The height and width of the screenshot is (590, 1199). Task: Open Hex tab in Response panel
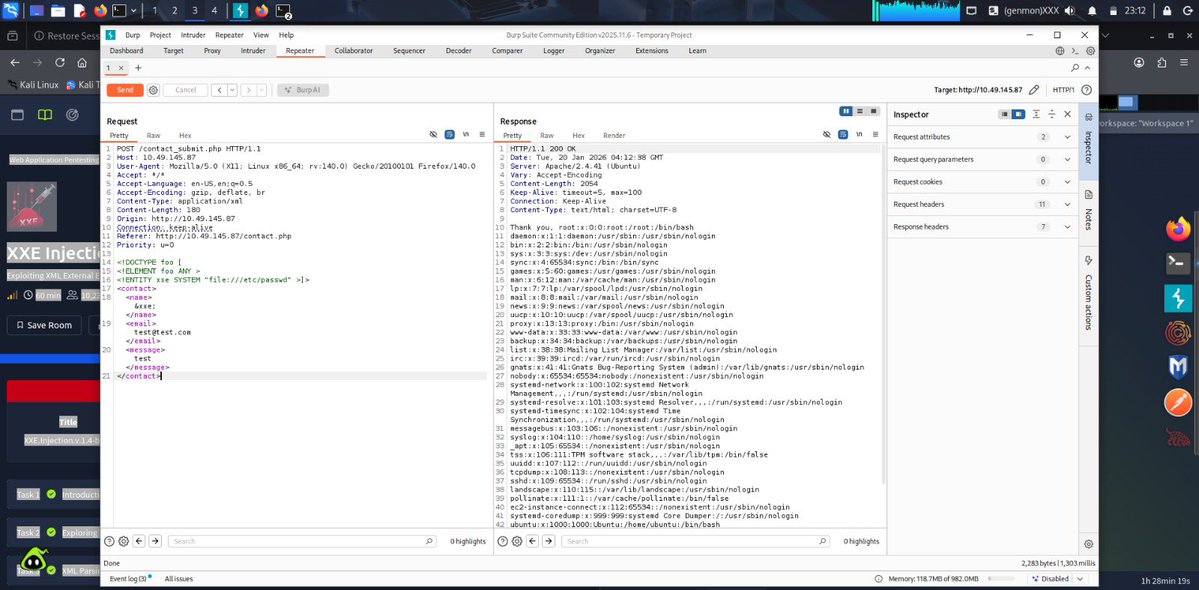pos(579,135)
